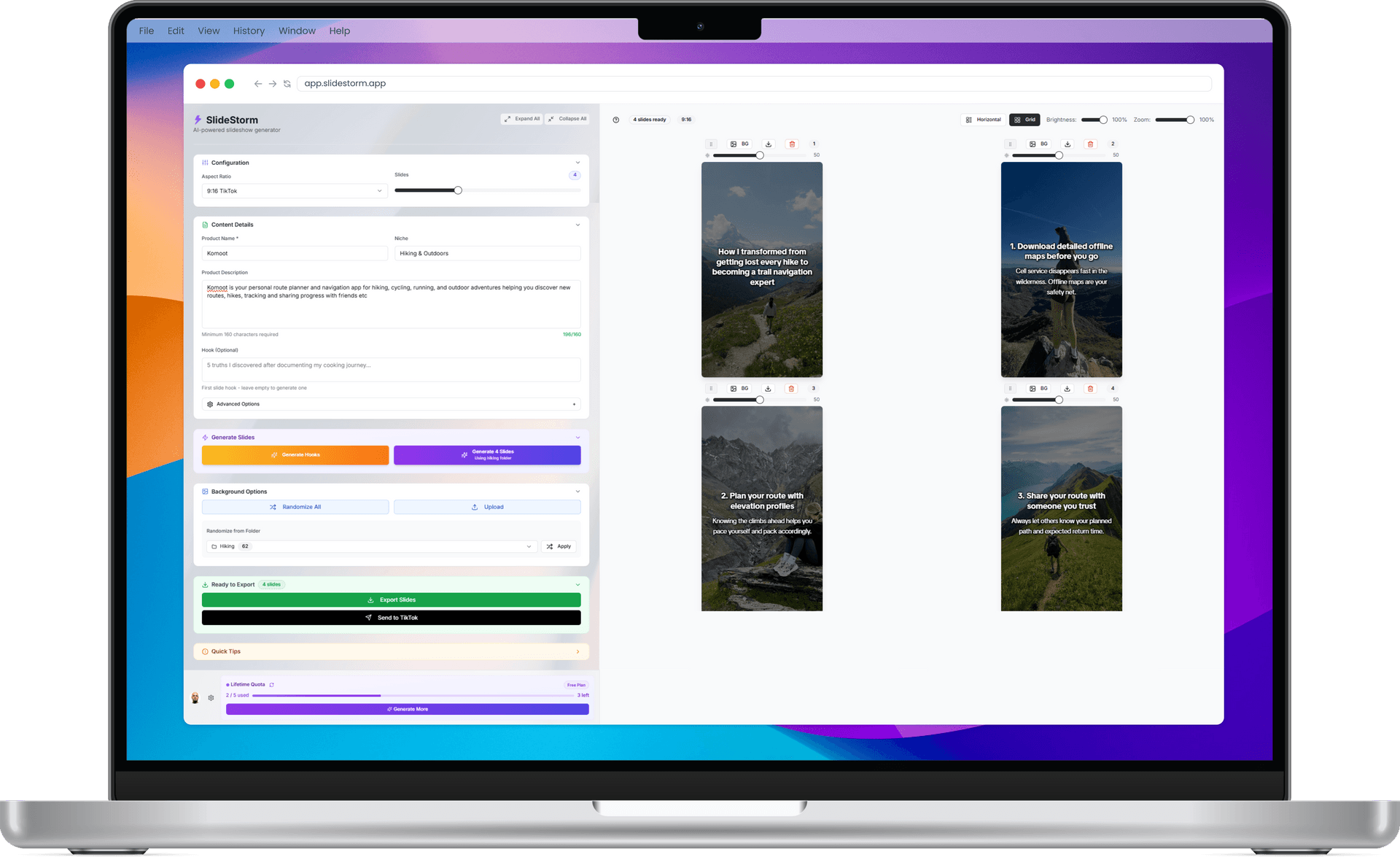
Task: Expand Advanced Options
Action: (391, 404)
